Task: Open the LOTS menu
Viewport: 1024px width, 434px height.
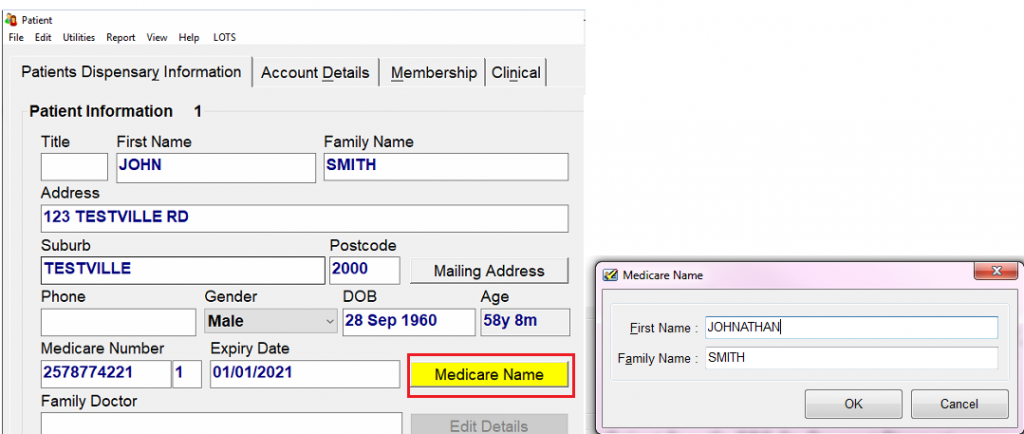Action: click(225, 37)
